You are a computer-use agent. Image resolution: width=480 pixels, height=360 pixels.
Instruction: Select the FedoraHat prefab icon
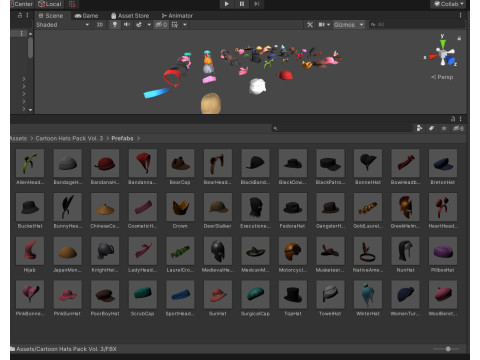click(293, 207)
